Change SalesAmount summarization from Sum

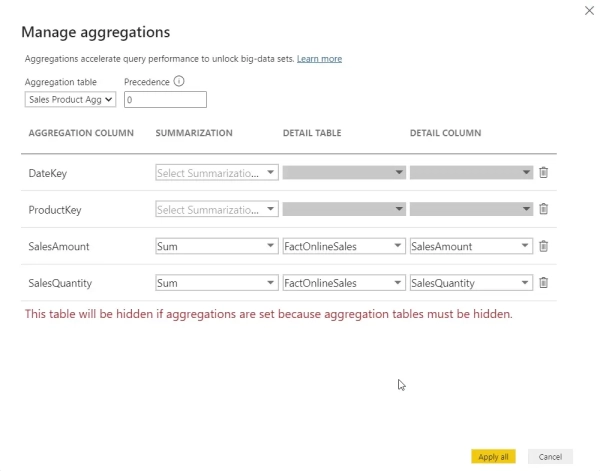click(216, 246)
